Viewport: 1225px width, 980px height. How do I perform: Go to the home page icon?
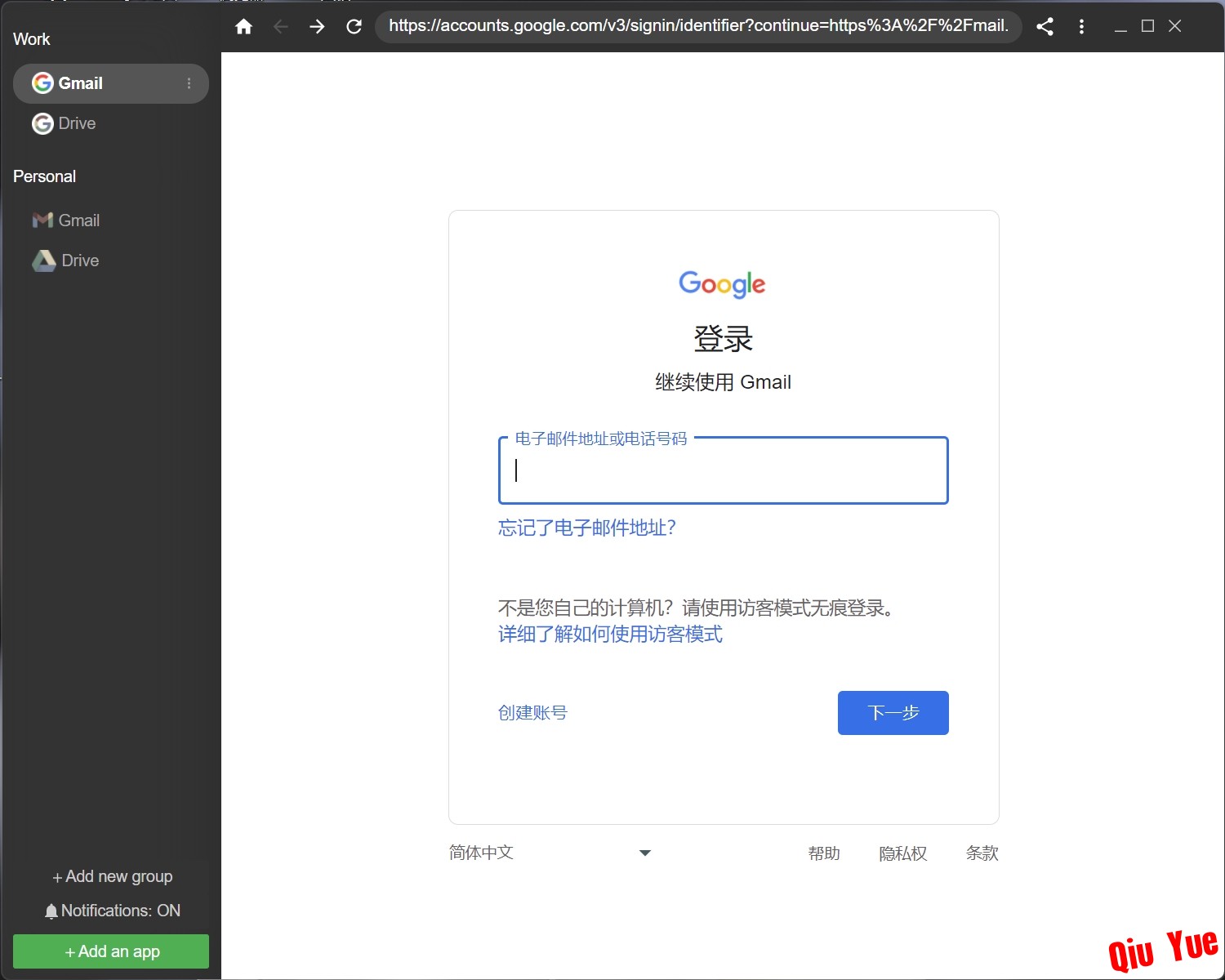coord(243,26)
